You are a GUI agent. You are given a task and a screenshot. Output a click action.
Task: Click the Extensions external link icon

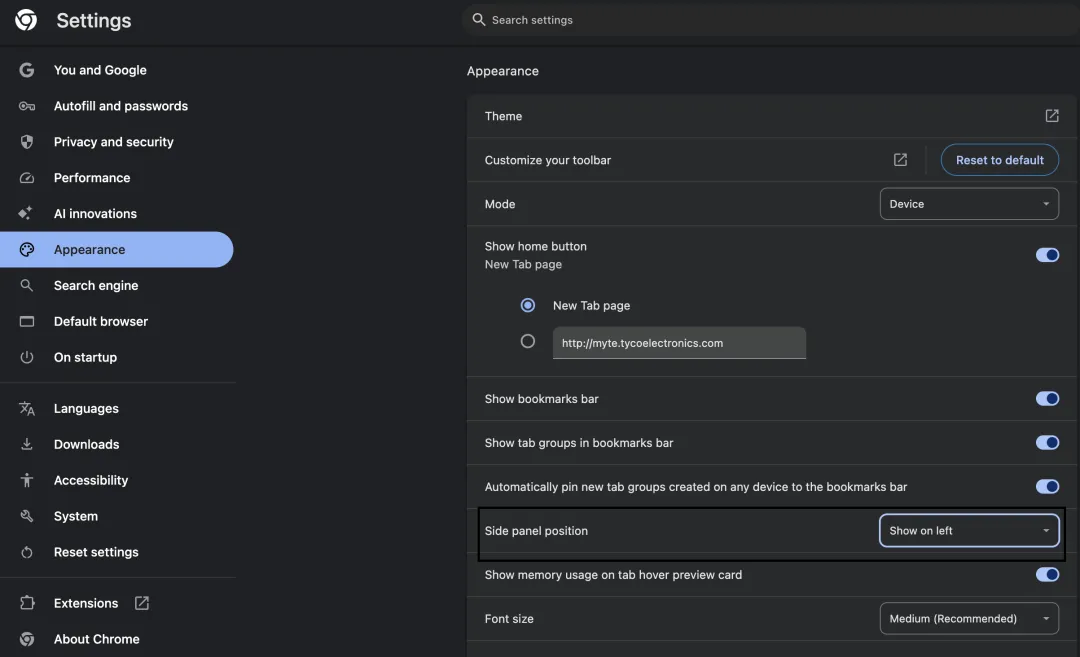click(x=142, y=603)
